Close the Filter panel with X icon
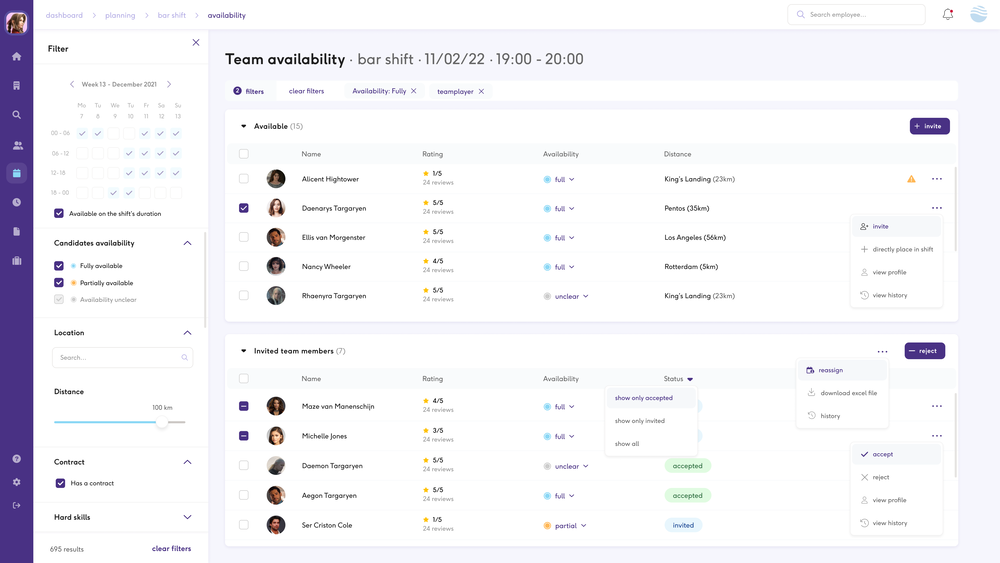 click(x=196, y=42)
